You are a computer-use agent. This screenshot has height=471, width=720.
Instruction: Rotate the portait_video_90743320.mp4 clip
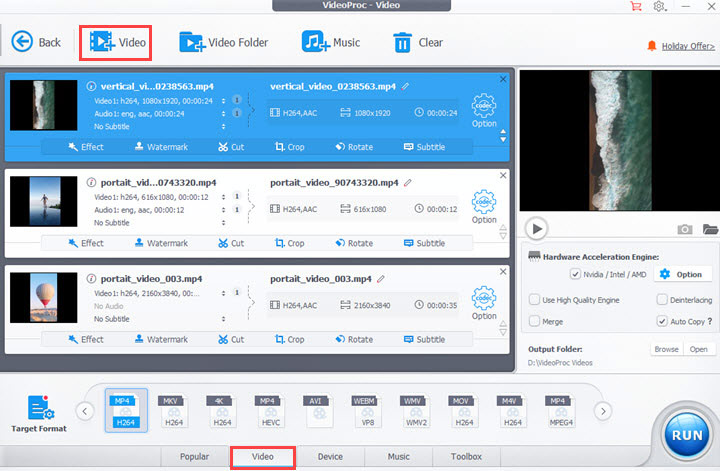pos(354,243)
